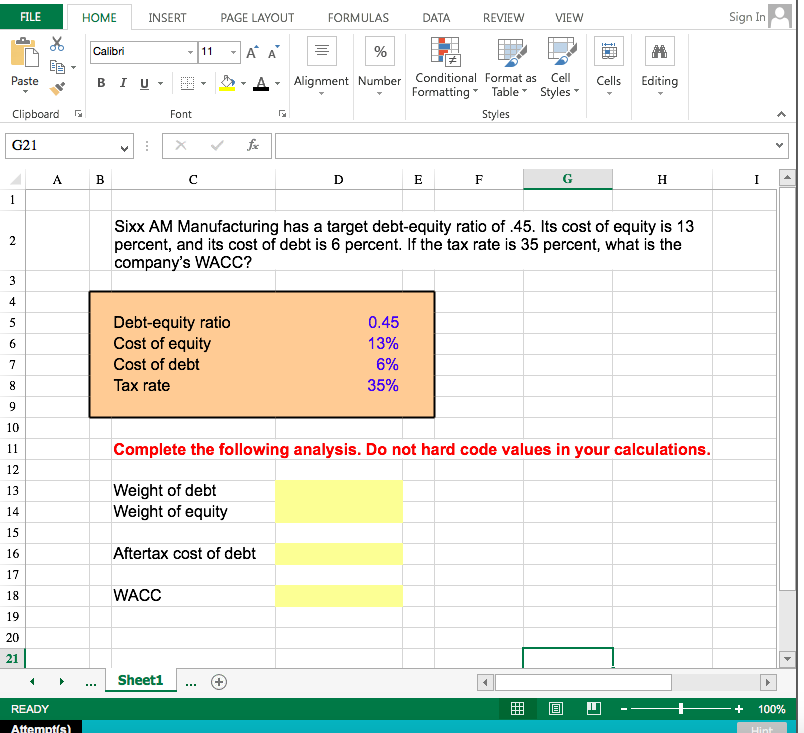
Task: Toggle Bold formatting
Action: 101,83
